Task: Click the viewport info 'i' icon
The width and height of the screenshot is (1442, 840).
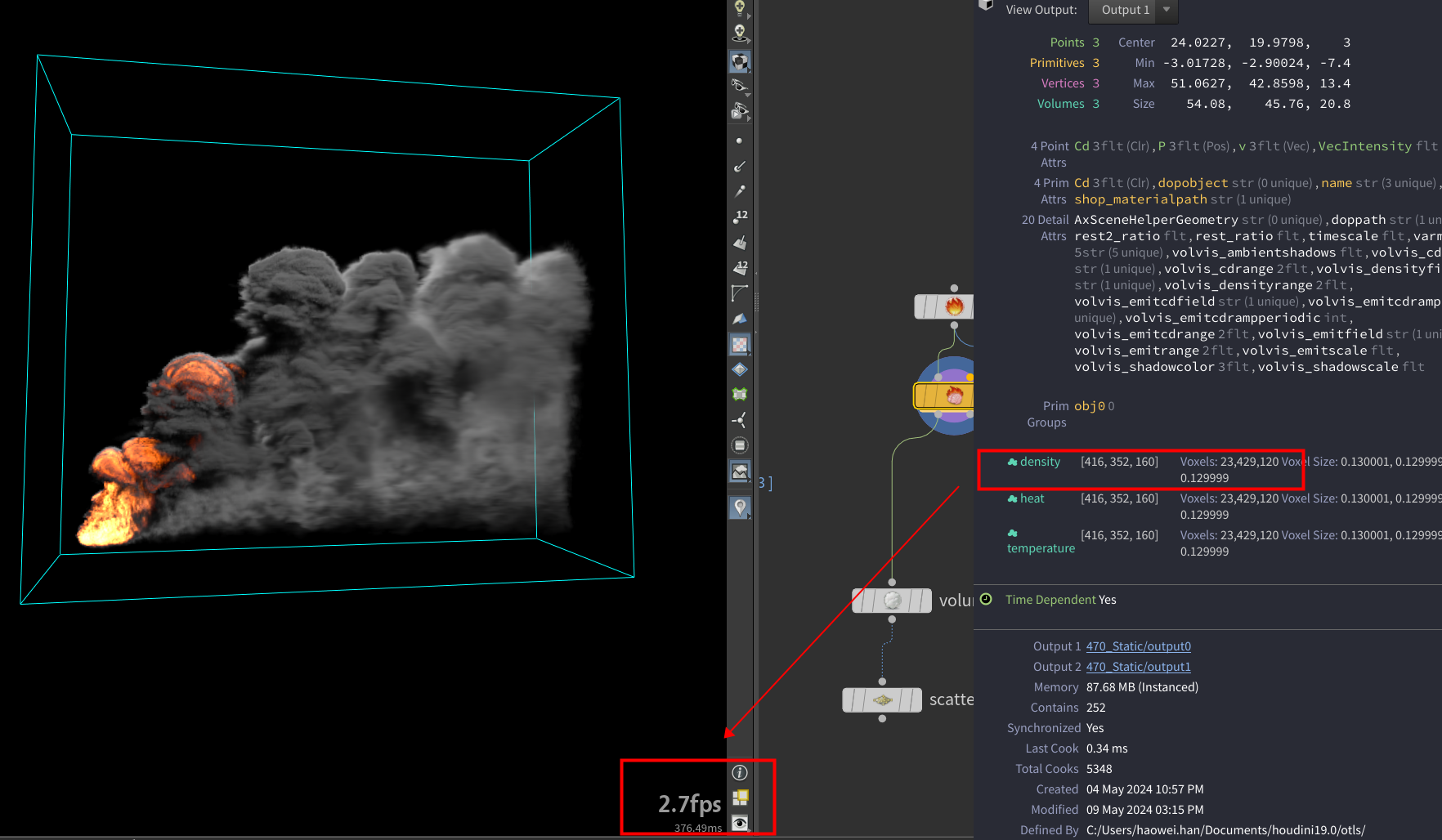Action: pyautogui.click(x=740, y=773)
